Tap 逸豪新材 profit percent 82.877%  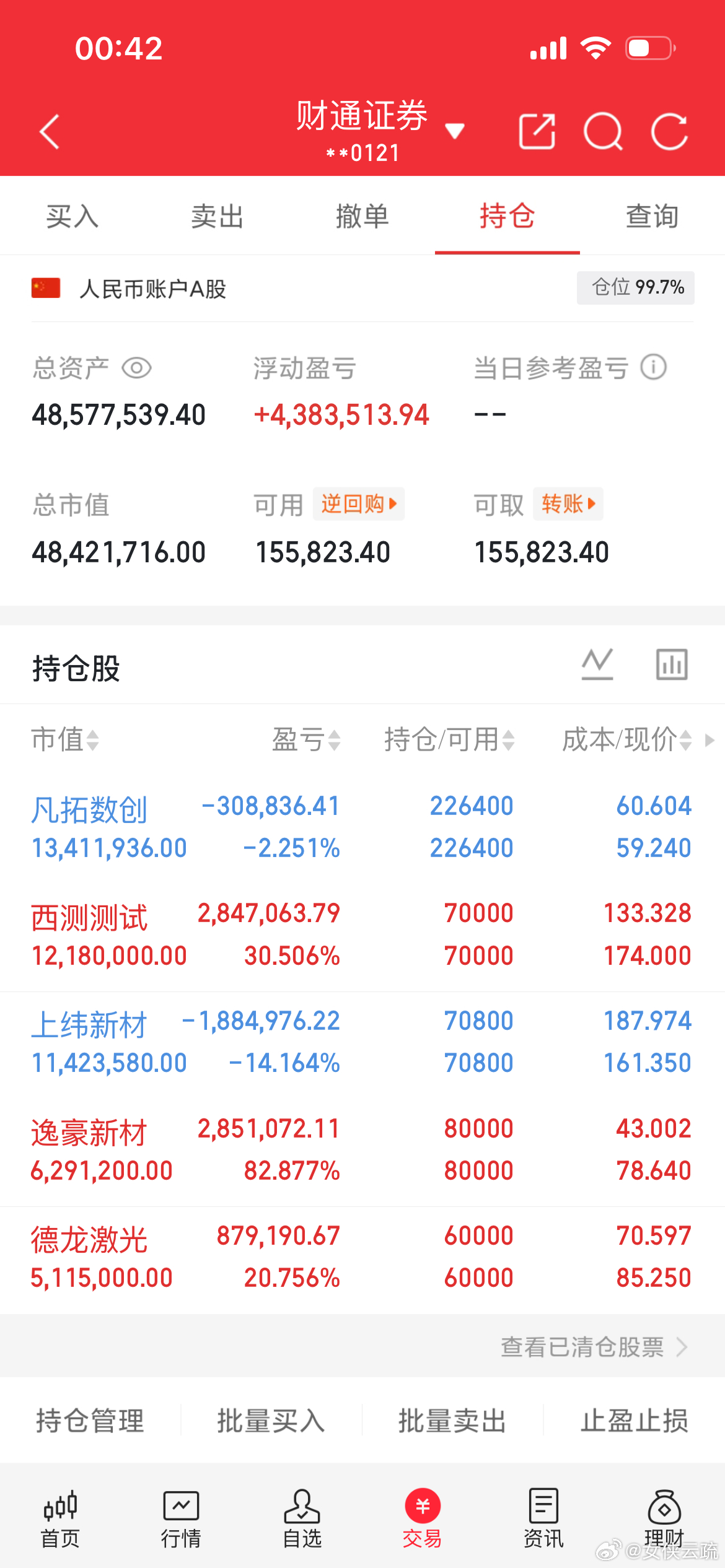[292, 1170]
